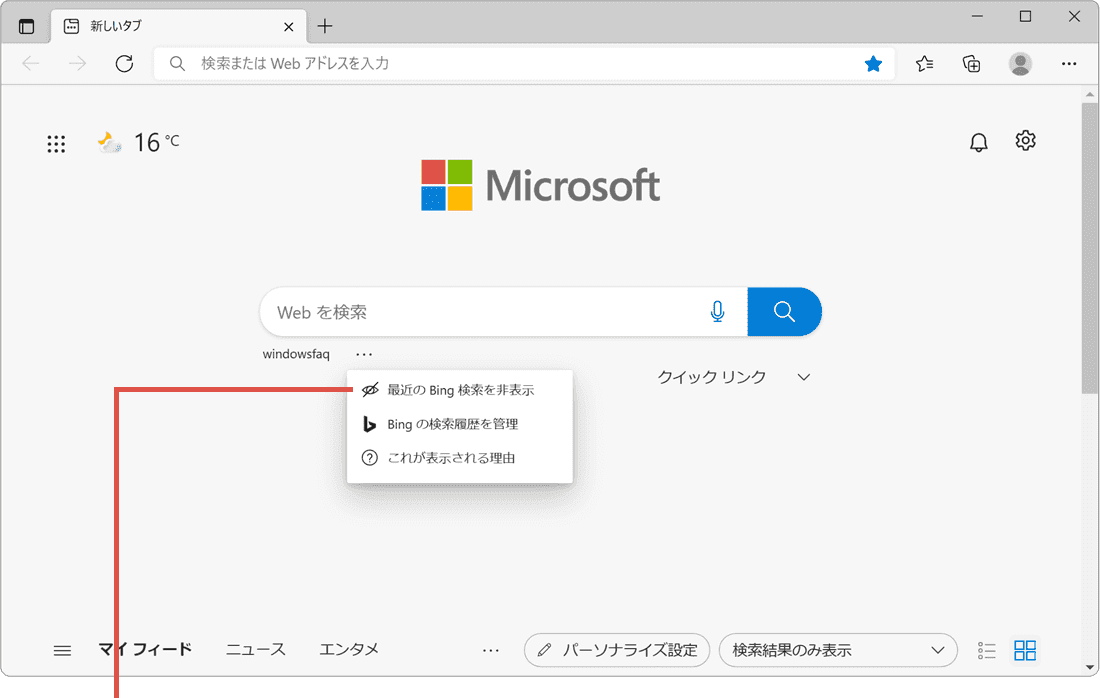Choose 最近の Bing 検索を非表示

point(460,390)
